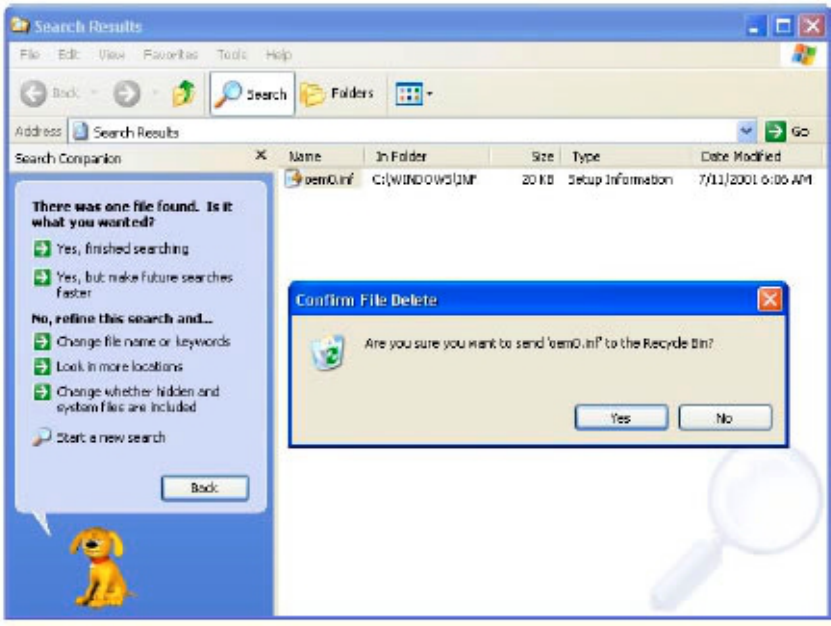Viewport: 831px width, 626px height.
Task: Cancel deletion with the No button
Action: [725, 418]
